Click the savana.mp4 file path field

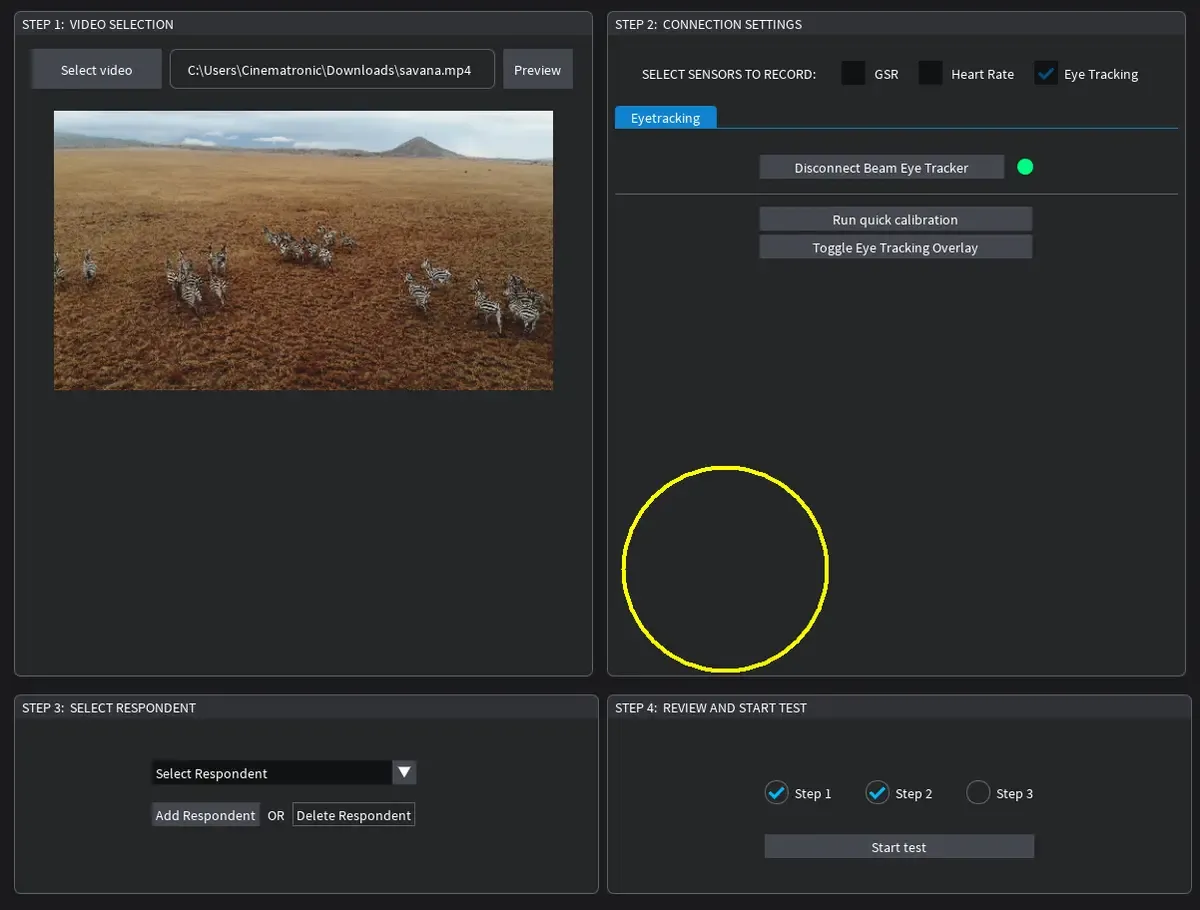coord(331,69)
